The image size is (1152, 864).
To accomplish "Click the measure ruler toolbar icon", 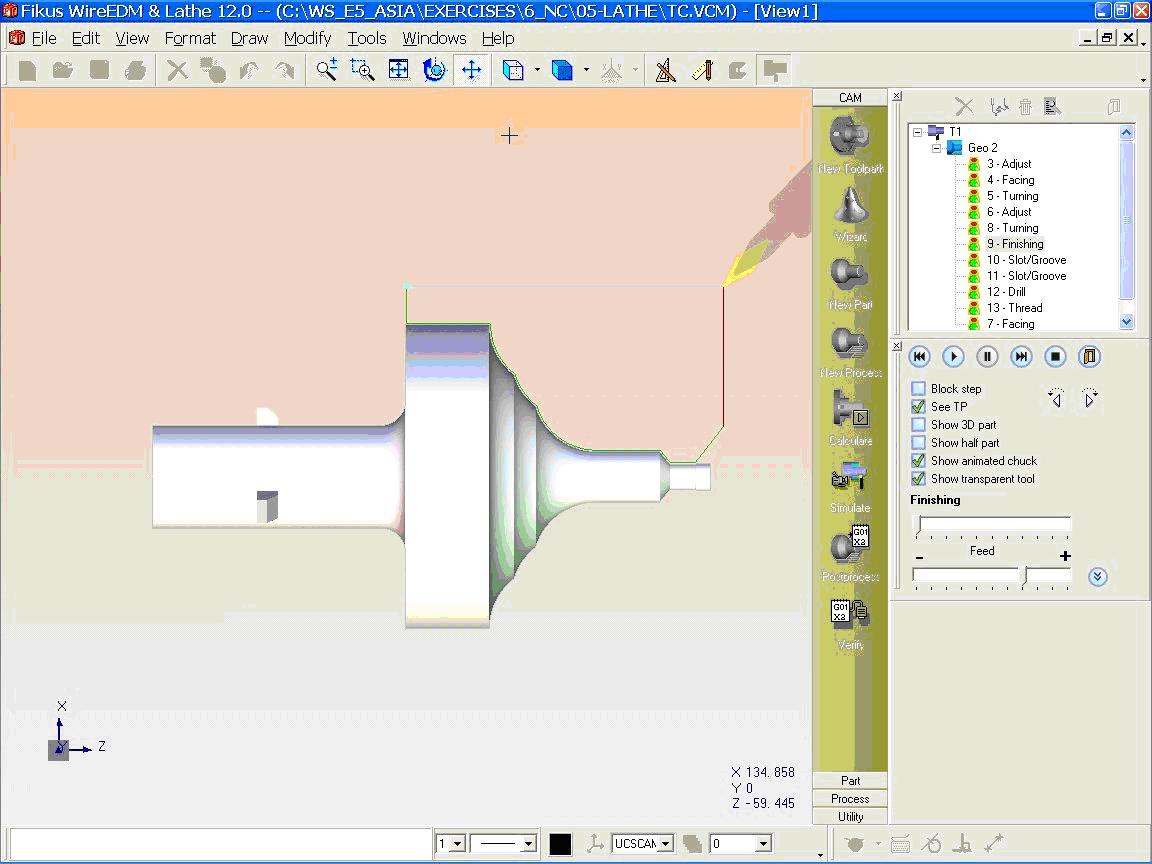I will [702, 70].
